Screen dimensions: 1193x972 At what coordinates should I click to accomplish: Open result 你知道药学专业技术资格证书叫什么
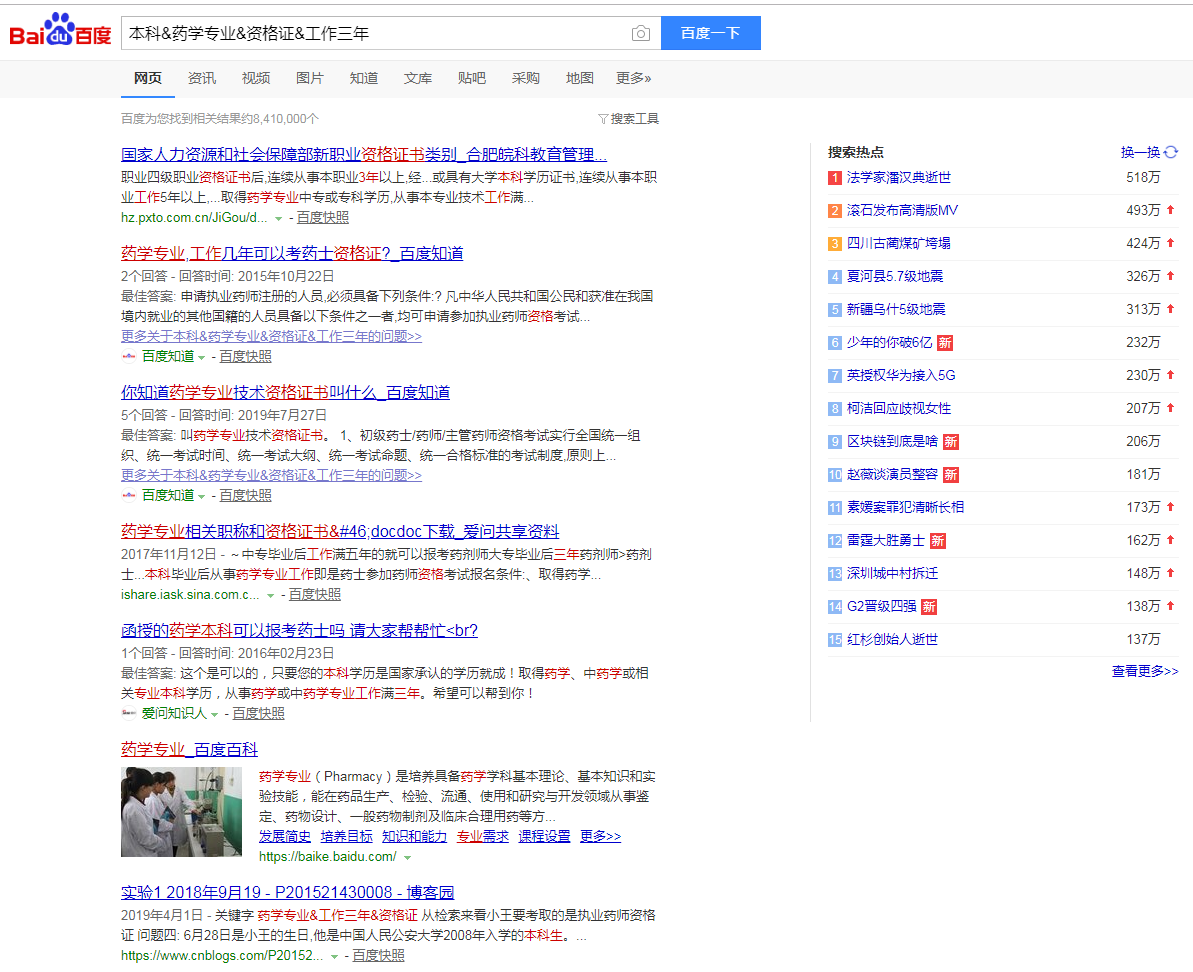coord(285,392)
